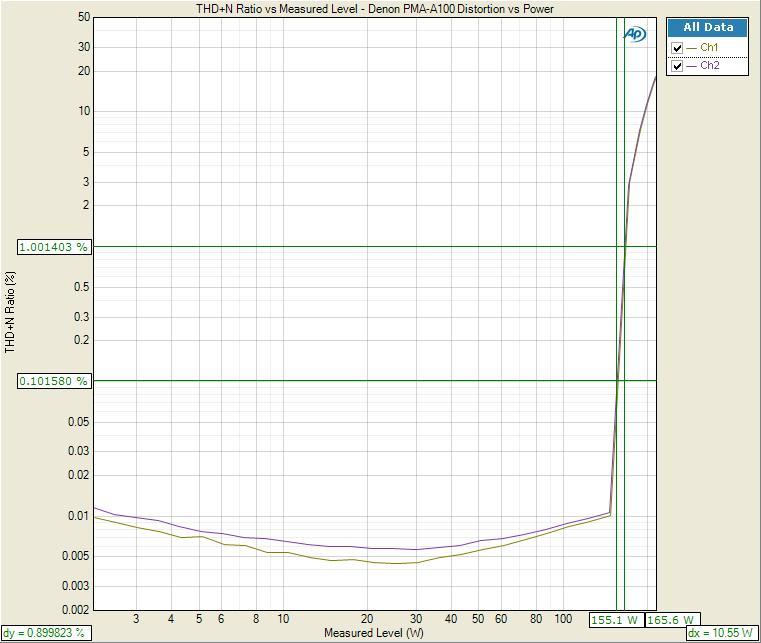The image size is (761, 643).
Task: Select the Ch1 legend label
Action: pyautogui.click(x=709, y=48)
